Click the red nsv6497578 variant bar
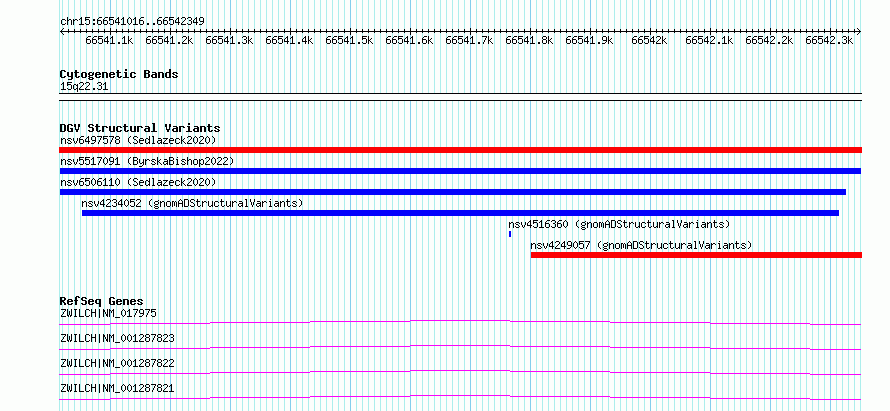Viewport: 890px width, 411px height. click(x=460, y=150)
